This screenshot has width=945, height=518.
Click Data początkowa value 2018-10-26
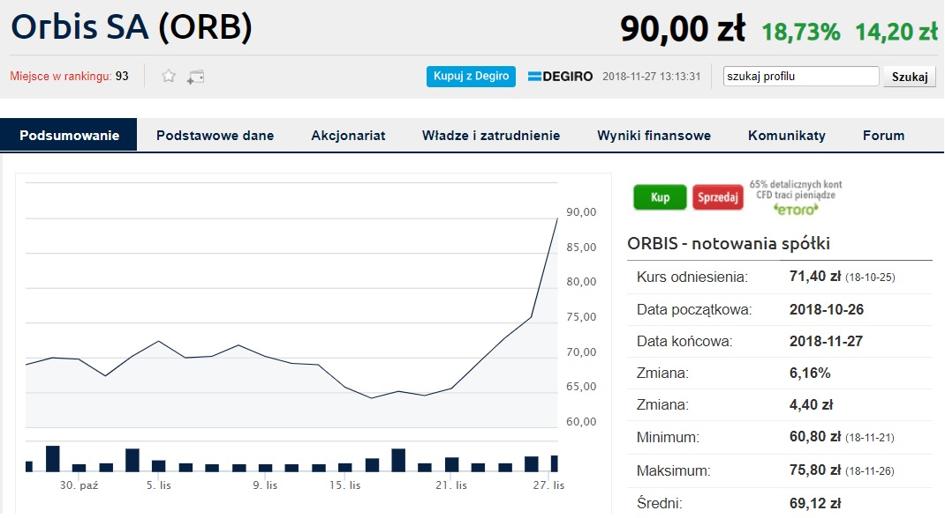[x=826, y=309]
